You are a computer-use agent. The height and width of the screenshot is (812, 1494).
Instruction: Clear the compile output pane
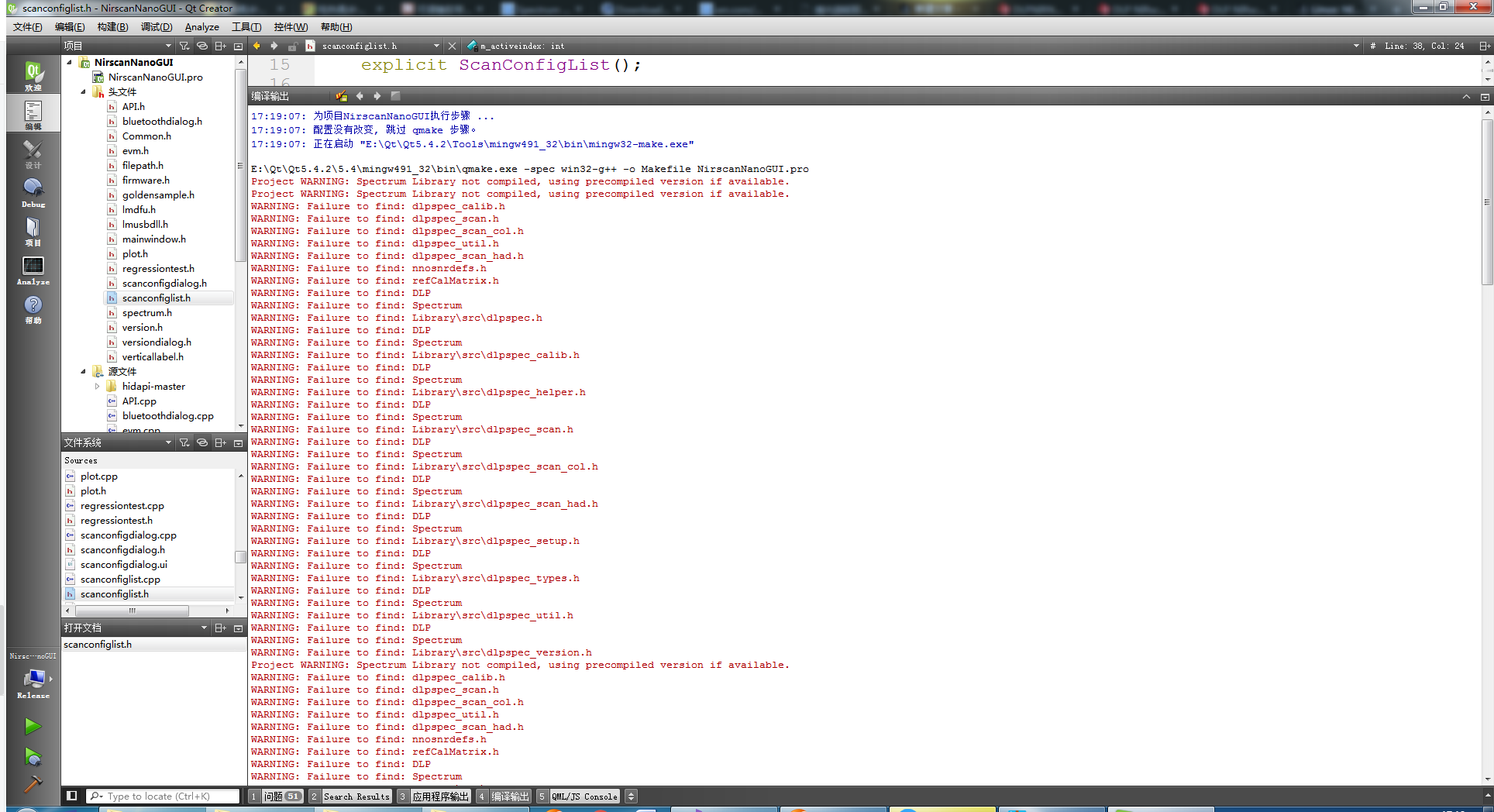tap(342, 96)
